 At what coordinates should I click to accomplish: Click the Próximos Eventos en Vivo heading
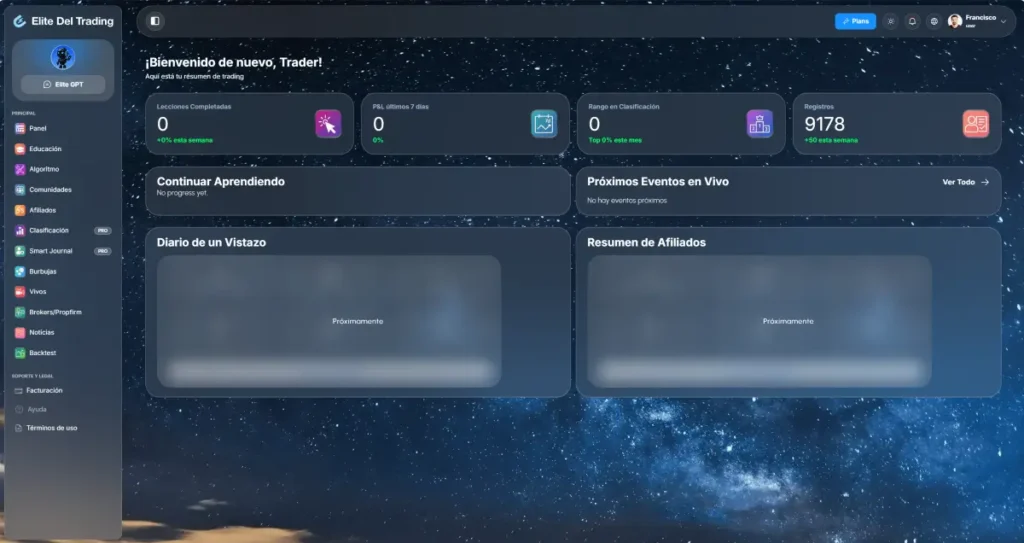[658, 182]
